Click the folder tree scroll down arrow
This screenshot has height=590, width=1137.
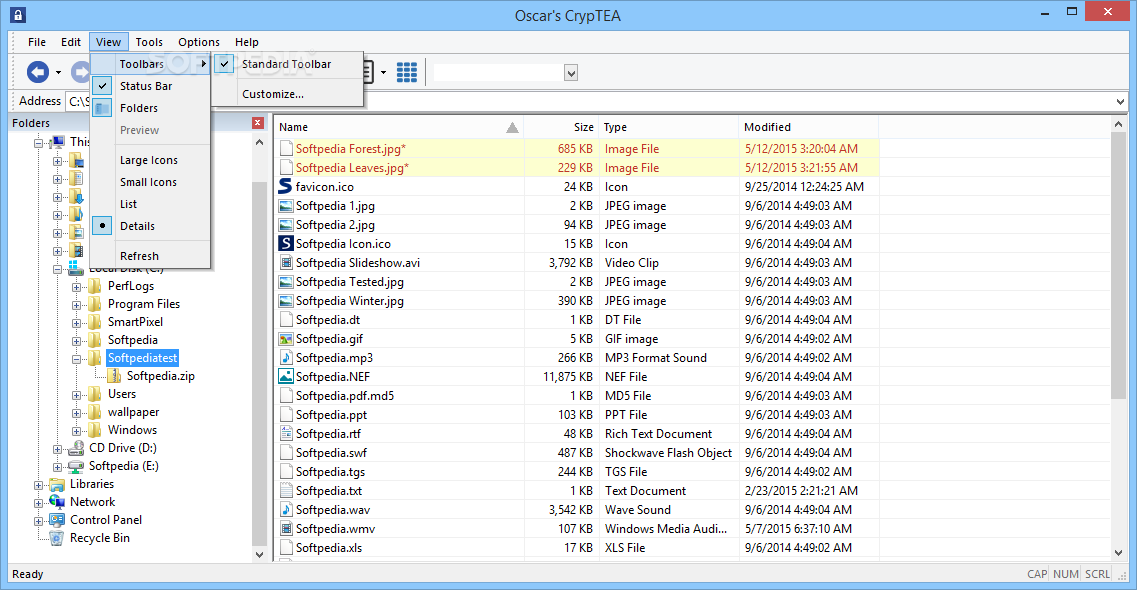[x=260, y=554]
